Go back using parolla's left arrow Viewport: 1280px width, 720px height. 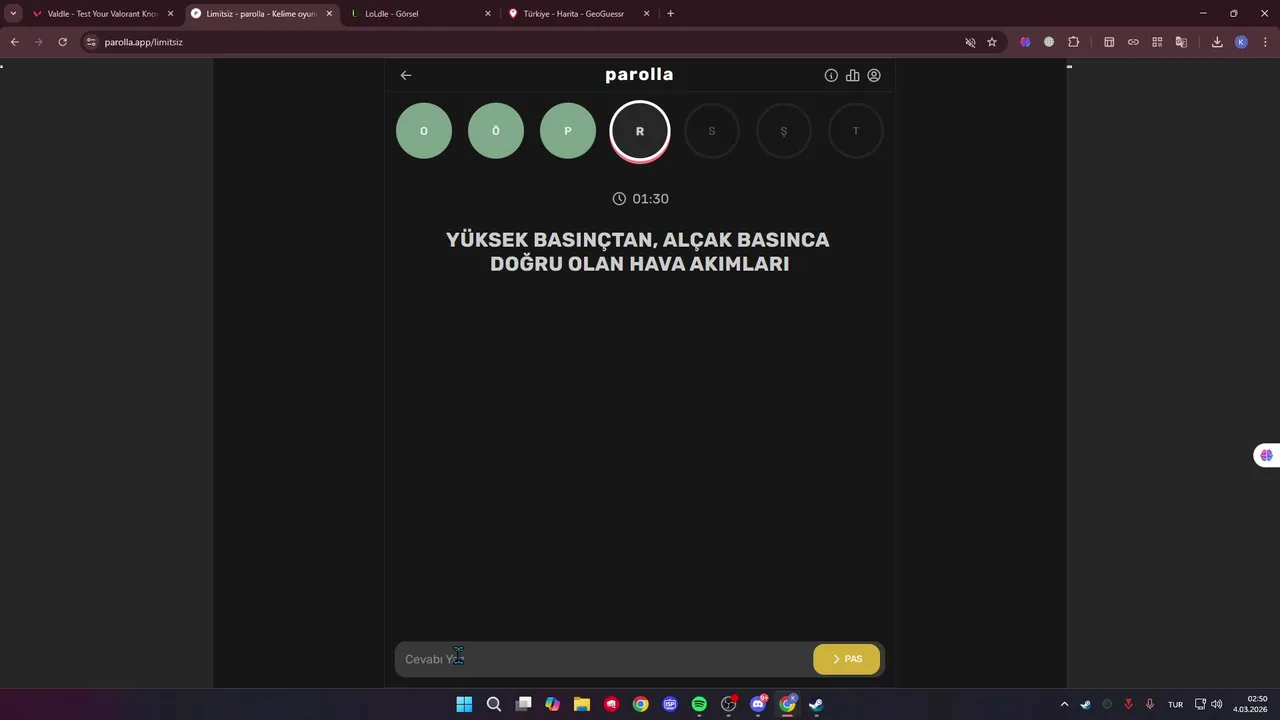[406, 75]
